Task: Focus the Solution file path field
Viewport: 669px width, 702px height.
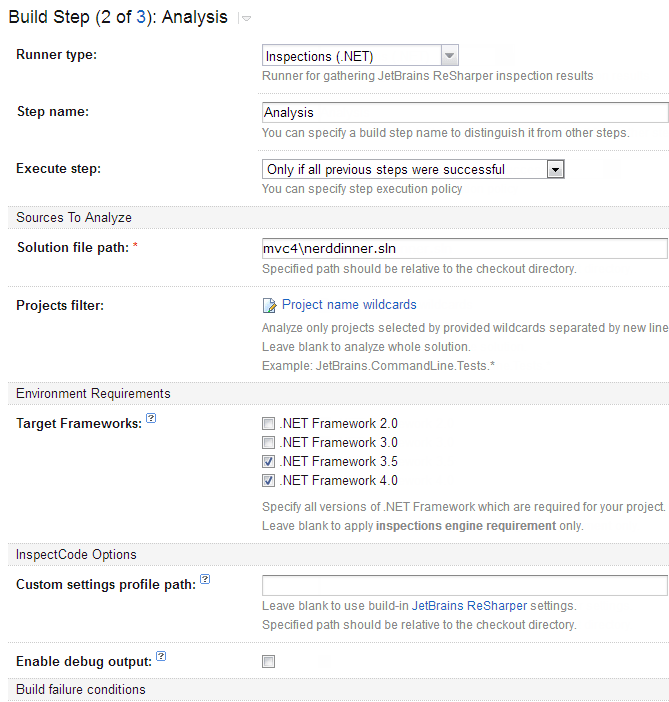Action: click(464, 248)
